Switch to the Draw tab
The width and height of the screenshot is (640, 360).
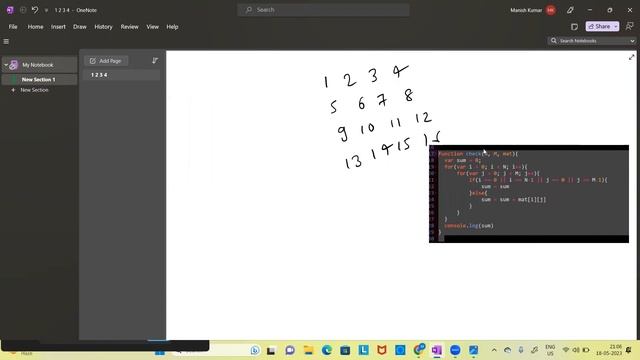tap(80, 27)
